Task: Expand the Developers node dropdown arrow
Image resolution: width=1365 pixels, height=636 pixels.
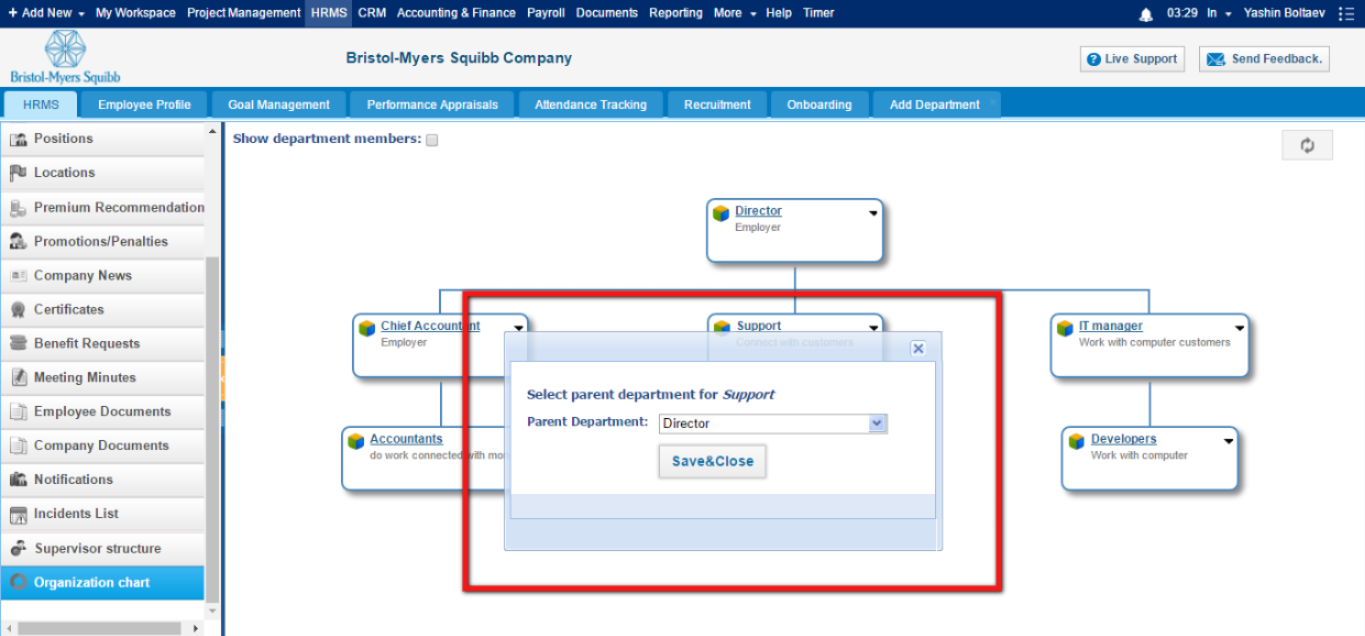Action: point(1228,441)
